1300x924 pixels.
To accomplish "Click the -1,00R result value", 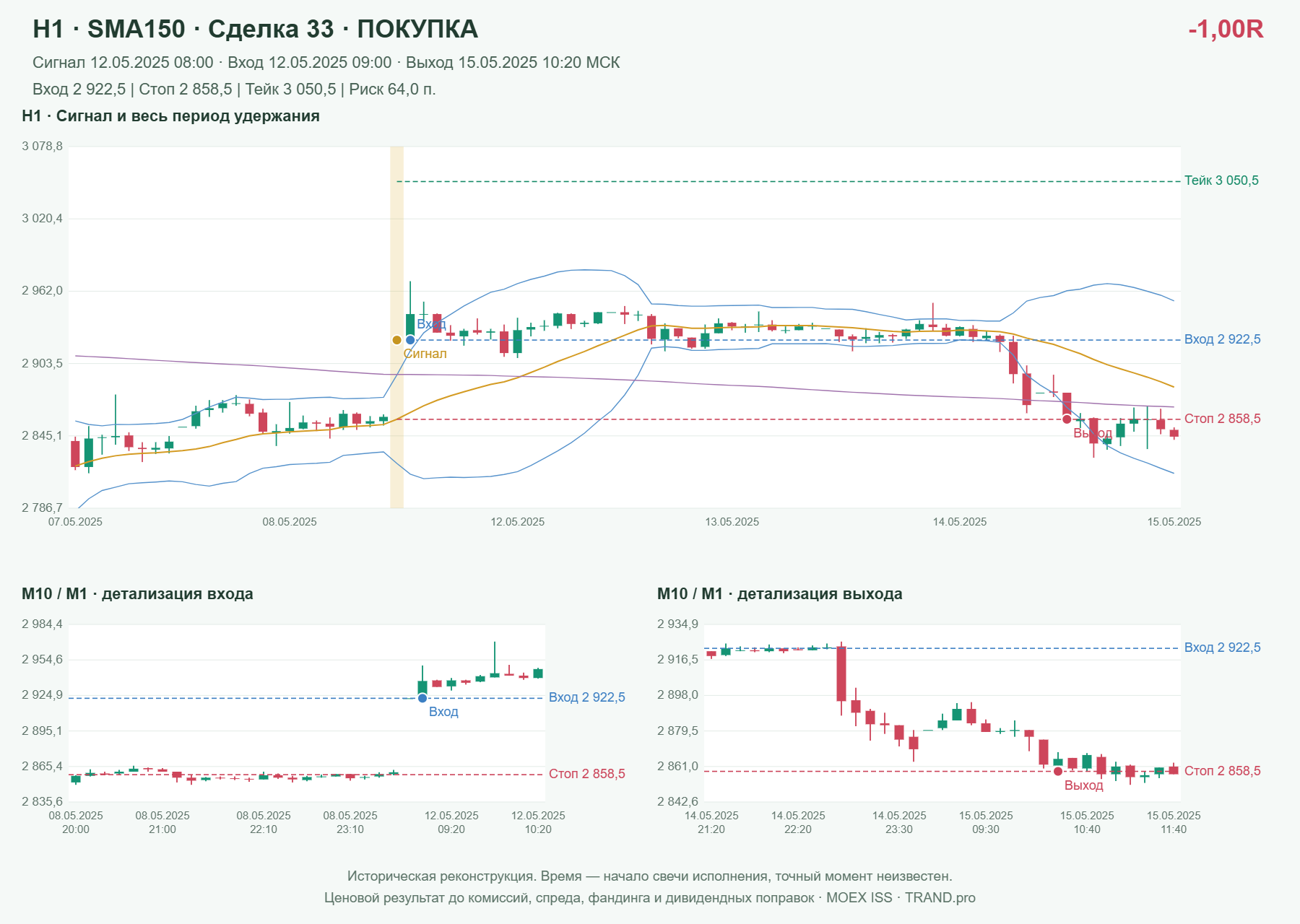I will pos(1226,29).
